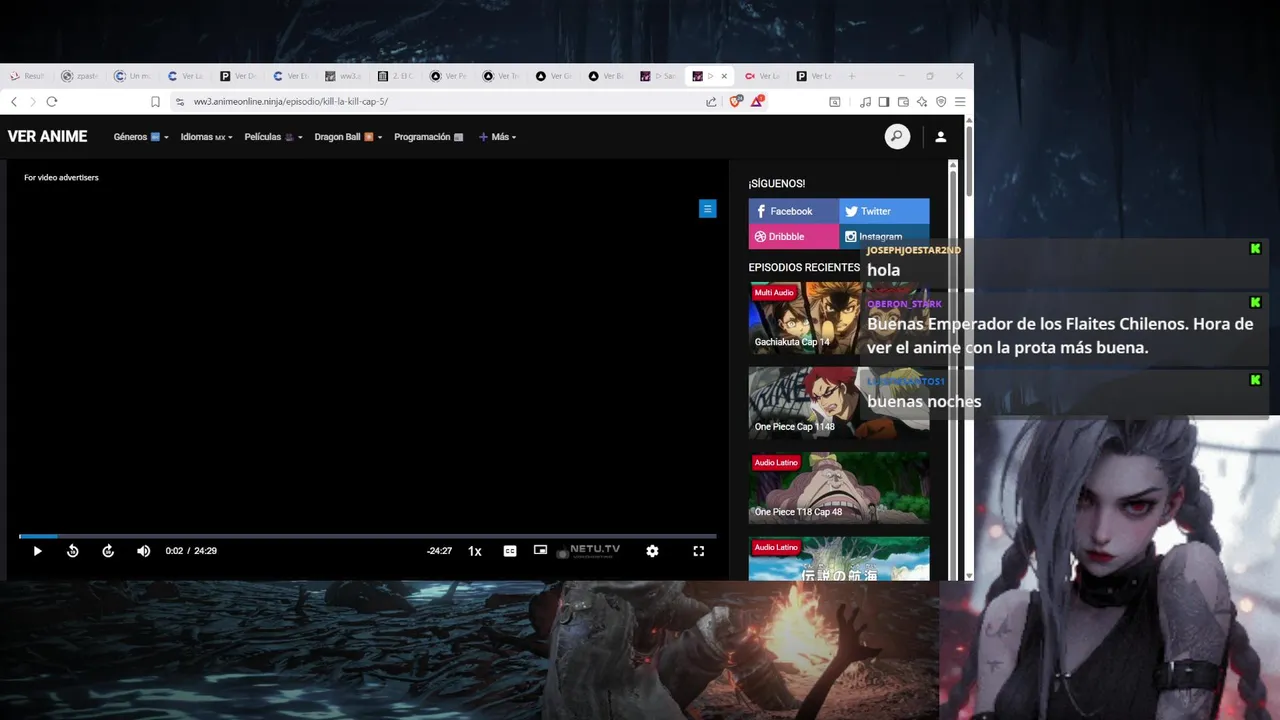Open site search magnifier icon
Viewport: 1280px width, 720px height.
(x=897, y=137)
